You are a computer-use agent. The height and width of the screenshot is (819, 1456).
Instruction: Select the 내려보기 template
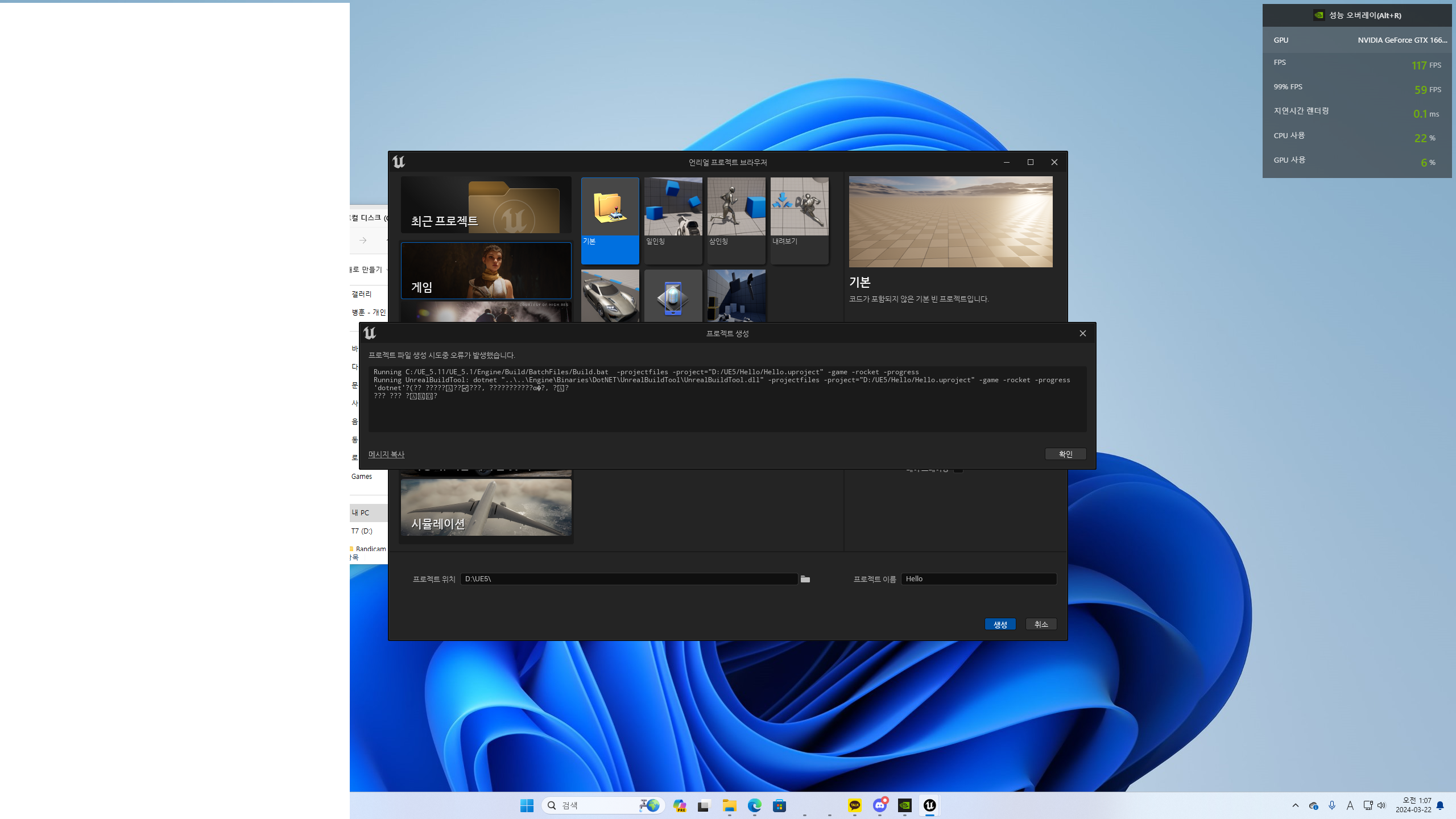point(799,221)
